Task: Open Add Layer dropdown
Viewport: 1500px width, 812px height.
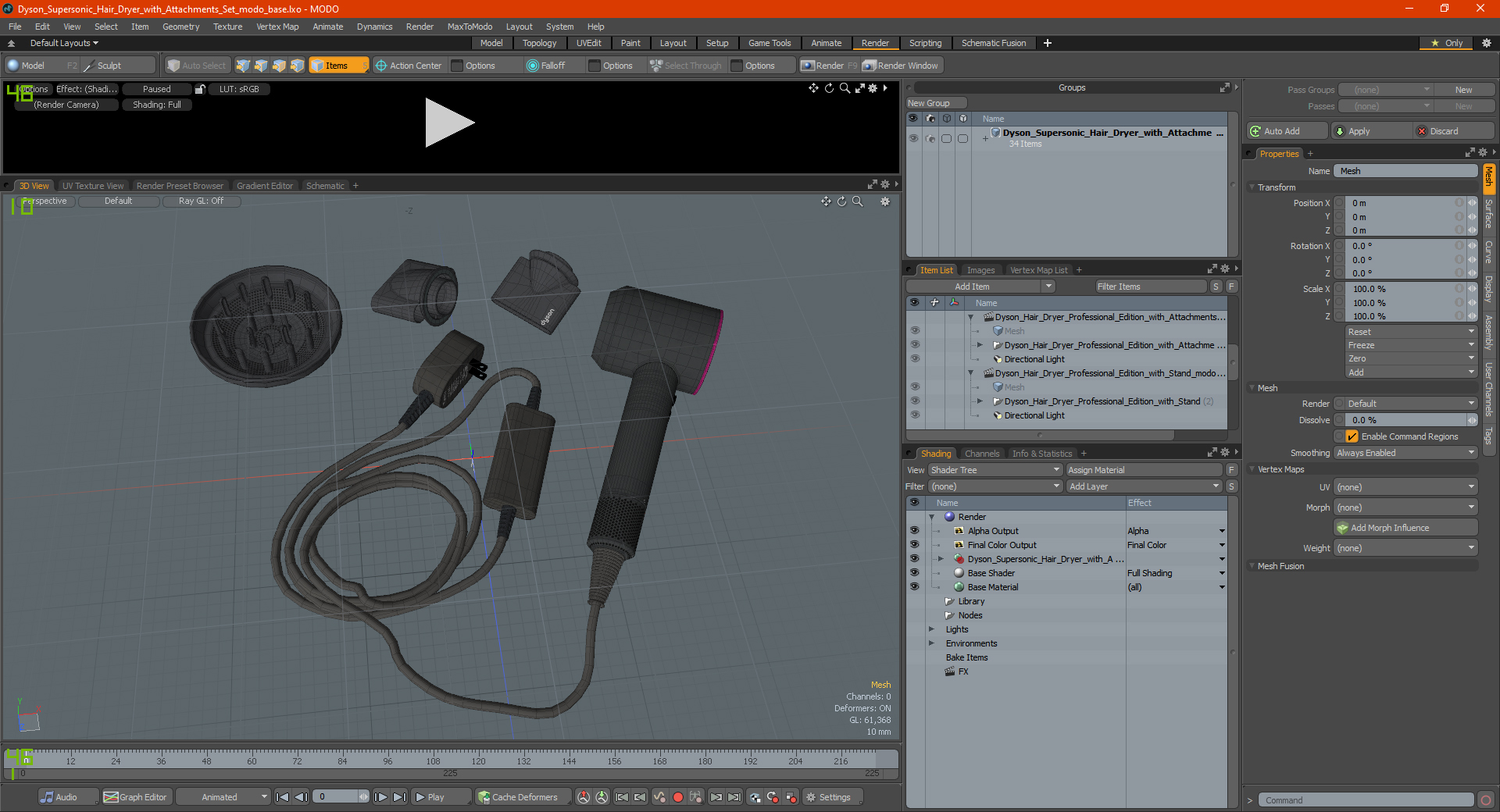Action: (x=1144, y=486)
